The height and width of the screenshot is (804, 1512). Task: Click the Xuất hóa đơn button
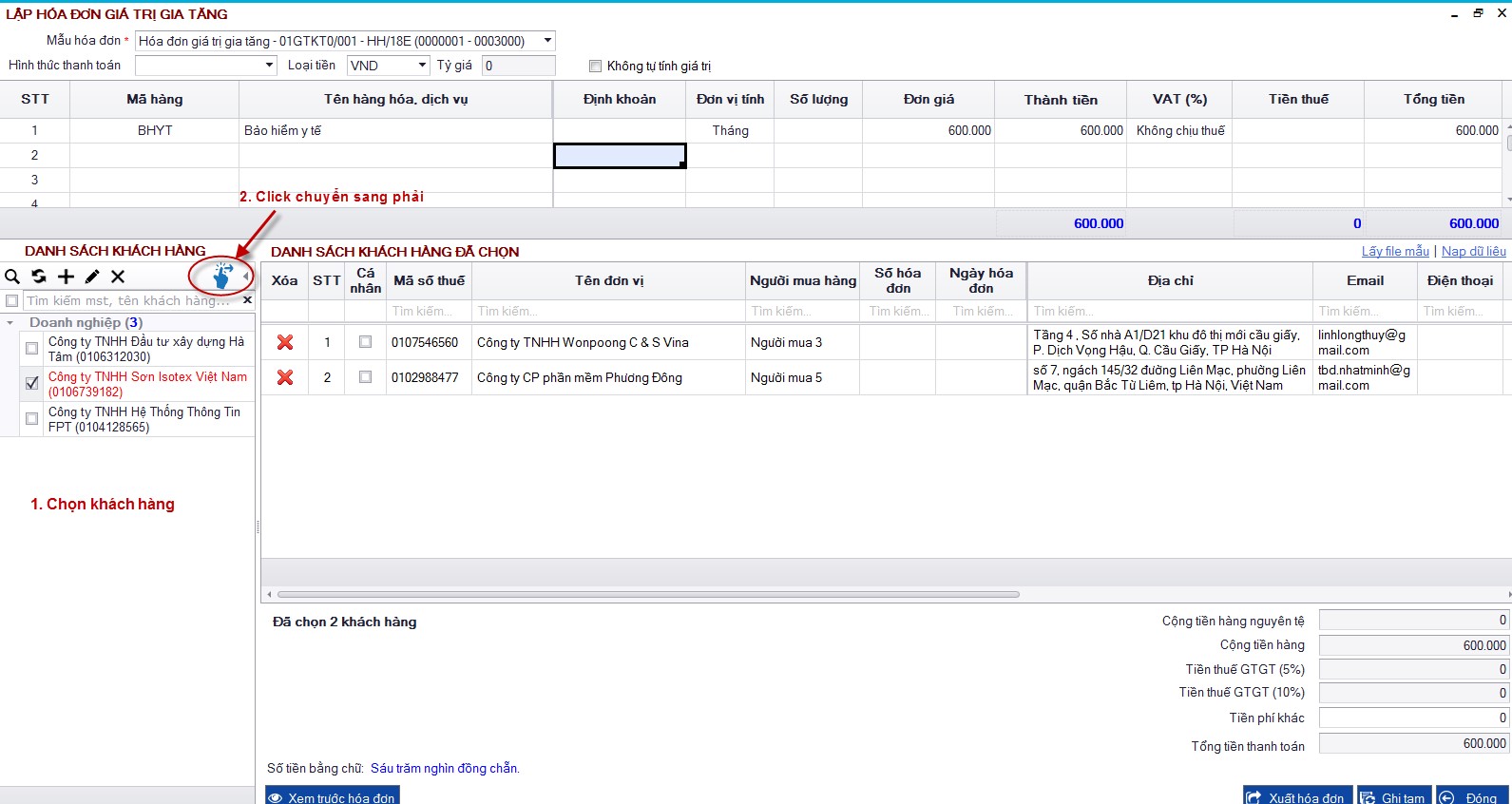pyautogui.click(x=1296, y=796)
